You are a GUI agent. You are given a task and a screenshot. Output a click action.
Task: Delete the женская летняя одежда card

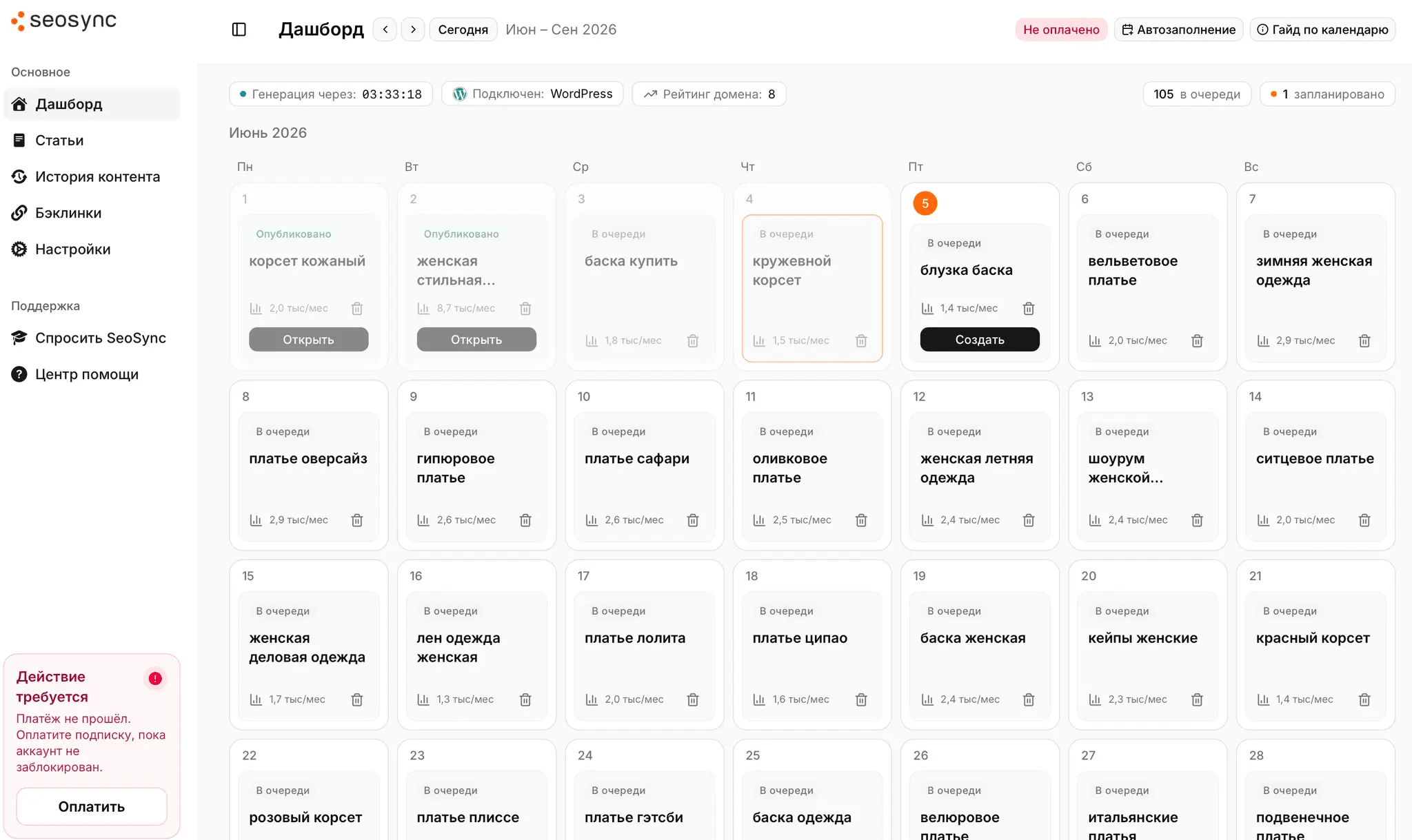click(x=1029, y=520)
